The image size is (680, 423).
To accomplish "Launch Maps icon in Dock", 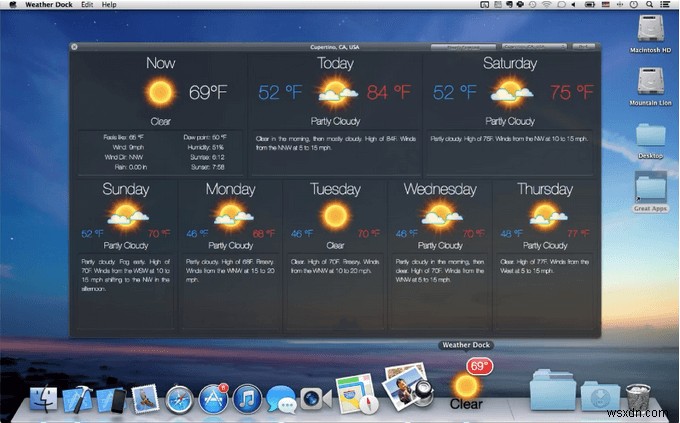I will [356, 393].
